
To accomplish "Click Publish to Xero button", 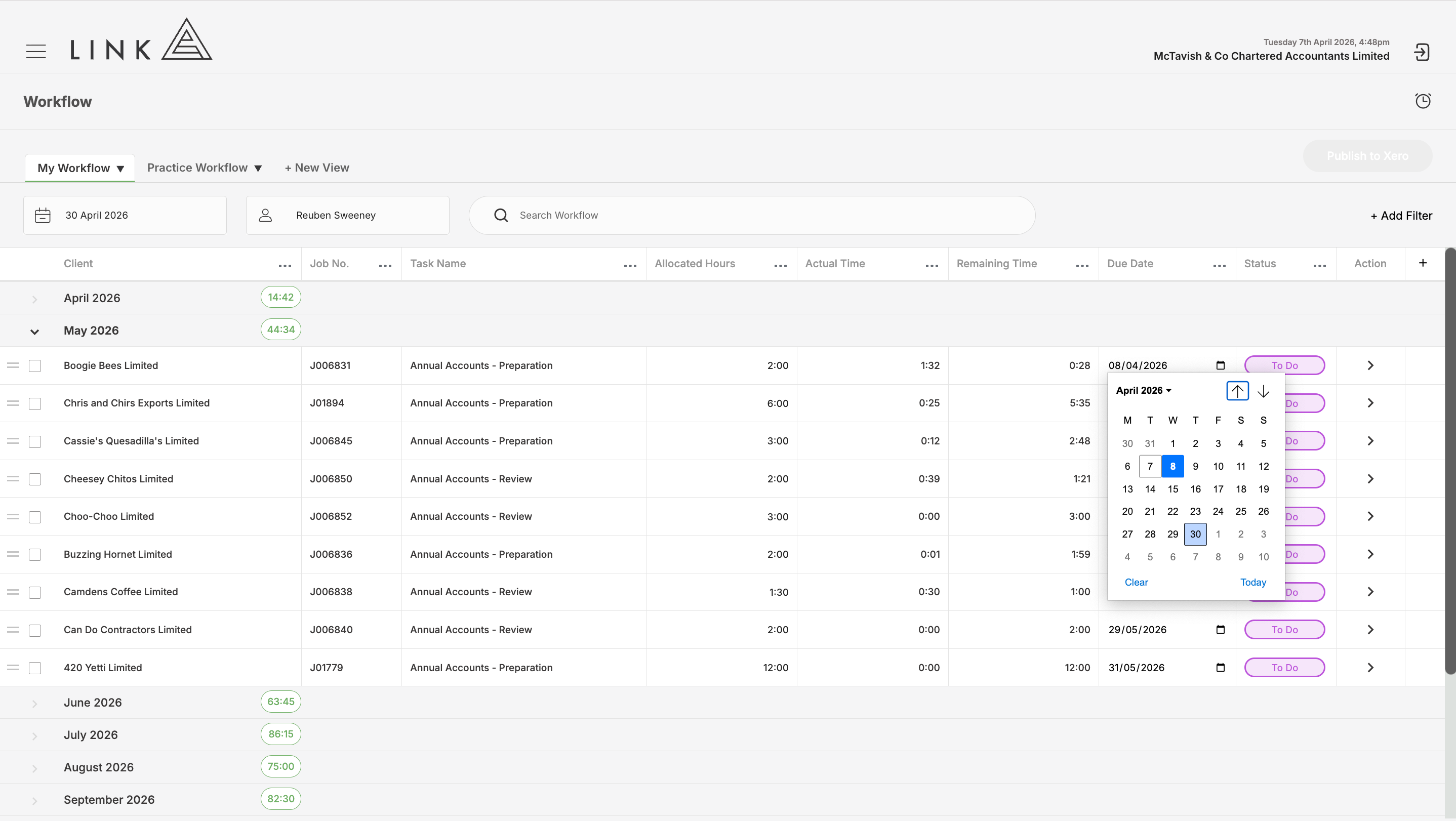I will pos(1367,156).
